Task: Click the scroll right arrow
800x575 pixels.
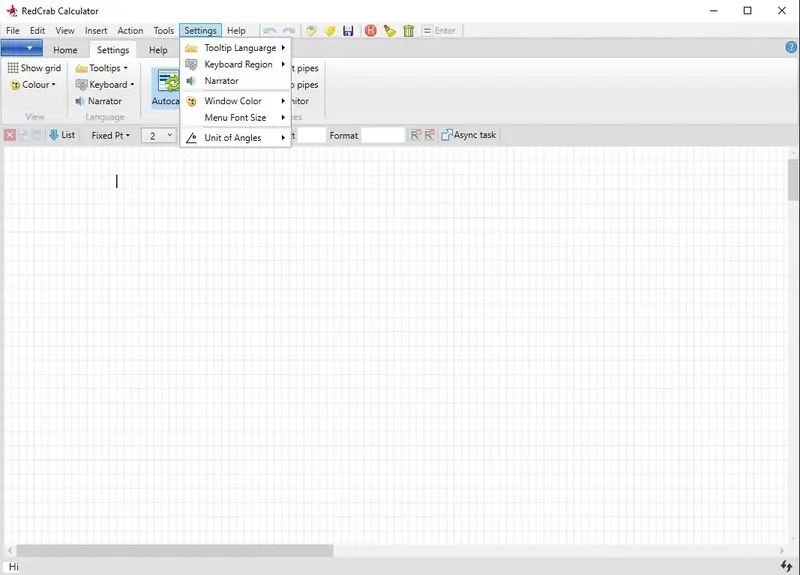Action: click(x=781, y=551)
